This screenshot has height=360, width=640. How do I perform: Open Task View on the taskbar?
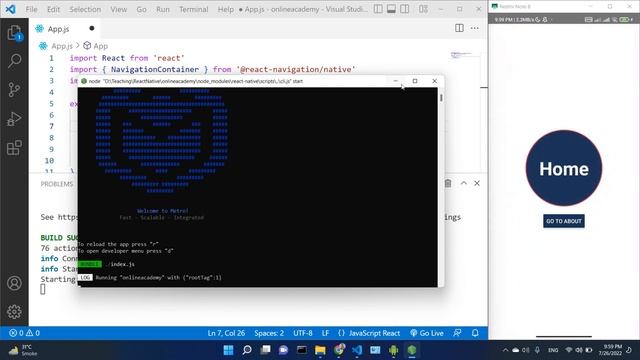coord(265,350)
